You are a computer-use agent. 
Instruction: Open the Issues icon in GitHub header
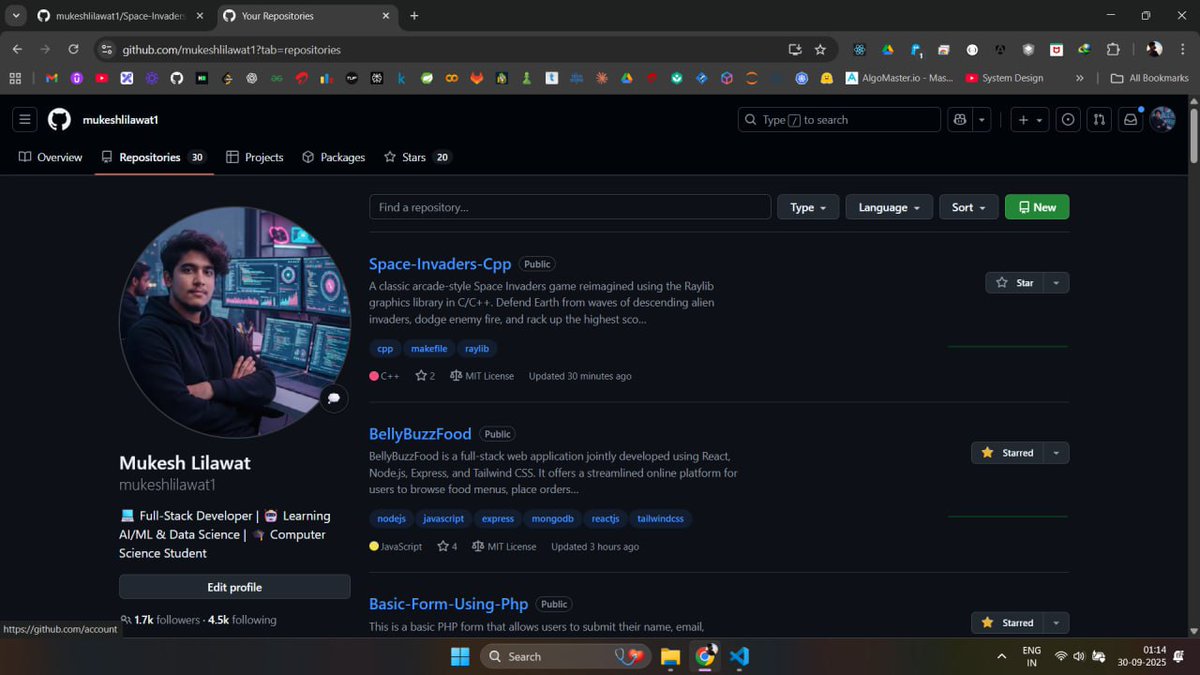click(x=1068, y=120)
